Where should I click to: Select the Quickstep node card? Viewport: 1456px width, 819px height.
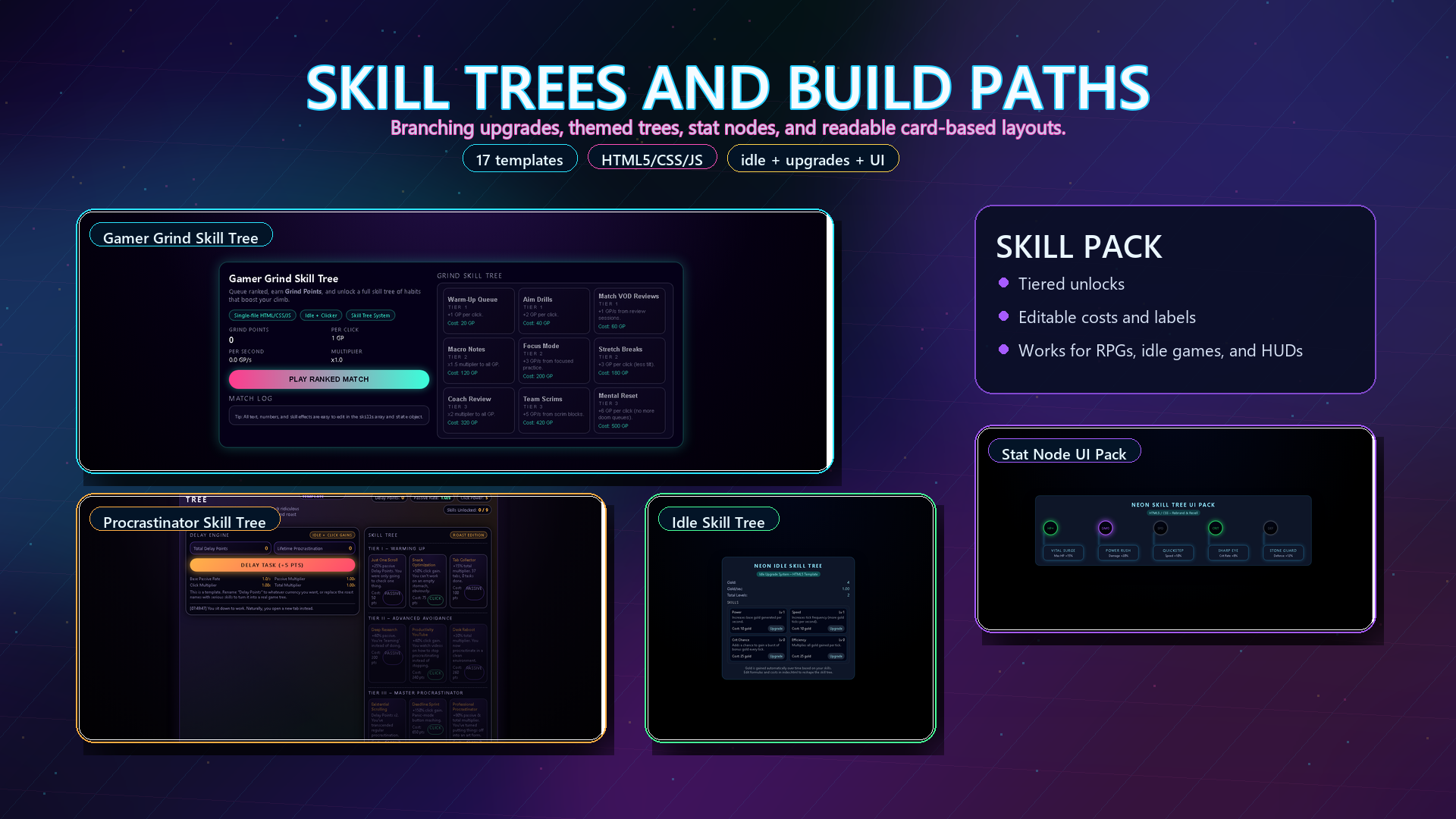(1173, 553)
